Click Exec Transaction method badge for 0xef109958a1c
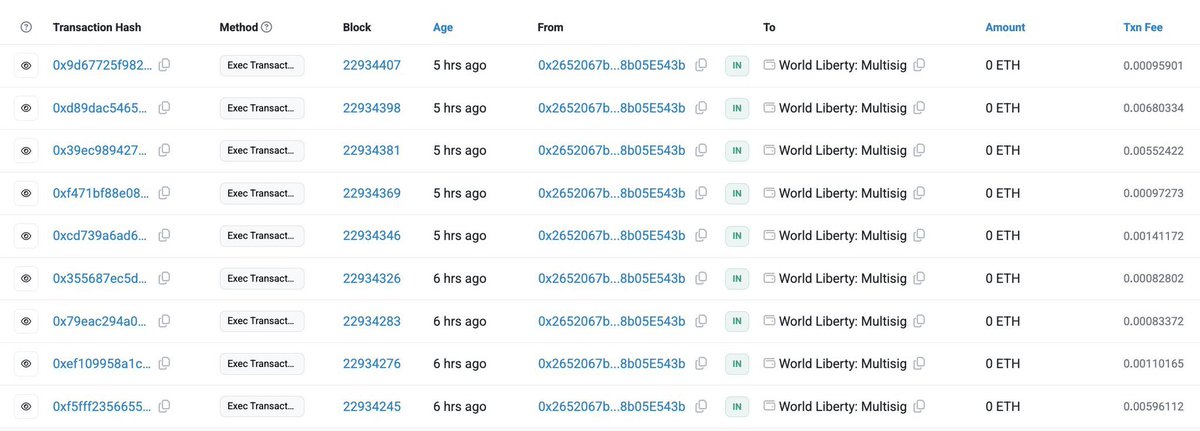1200x431 pixels. click(x=262, y=364)
